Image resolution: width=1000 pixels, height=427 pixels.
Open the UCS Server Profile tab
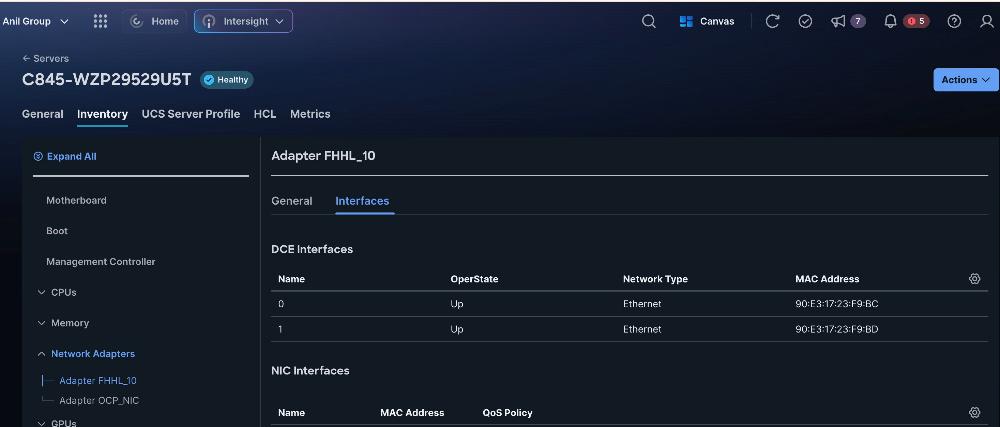pos(191,114)
